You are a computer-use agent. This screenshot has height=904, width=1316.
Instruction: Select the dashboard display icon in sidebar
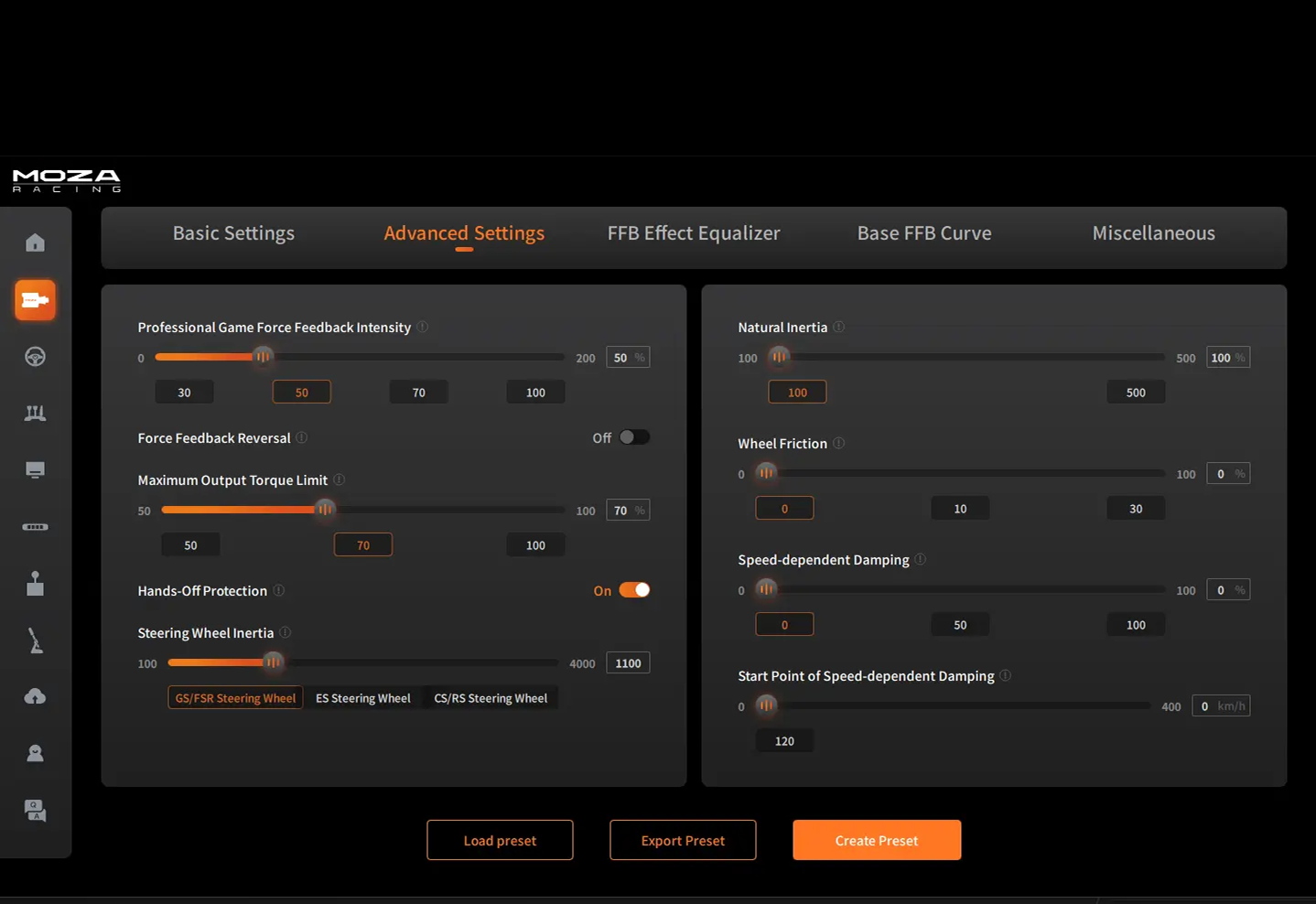[x=35, y=470]
